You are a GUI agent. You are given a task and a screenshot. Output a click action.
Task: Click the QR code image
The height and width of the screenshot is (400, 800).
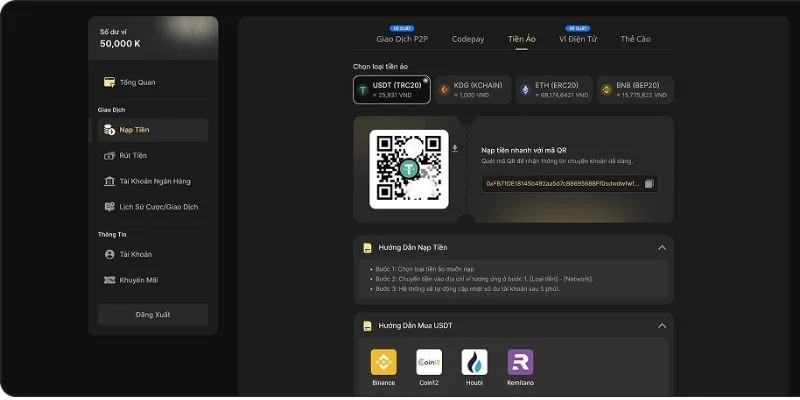coord(409,169)
